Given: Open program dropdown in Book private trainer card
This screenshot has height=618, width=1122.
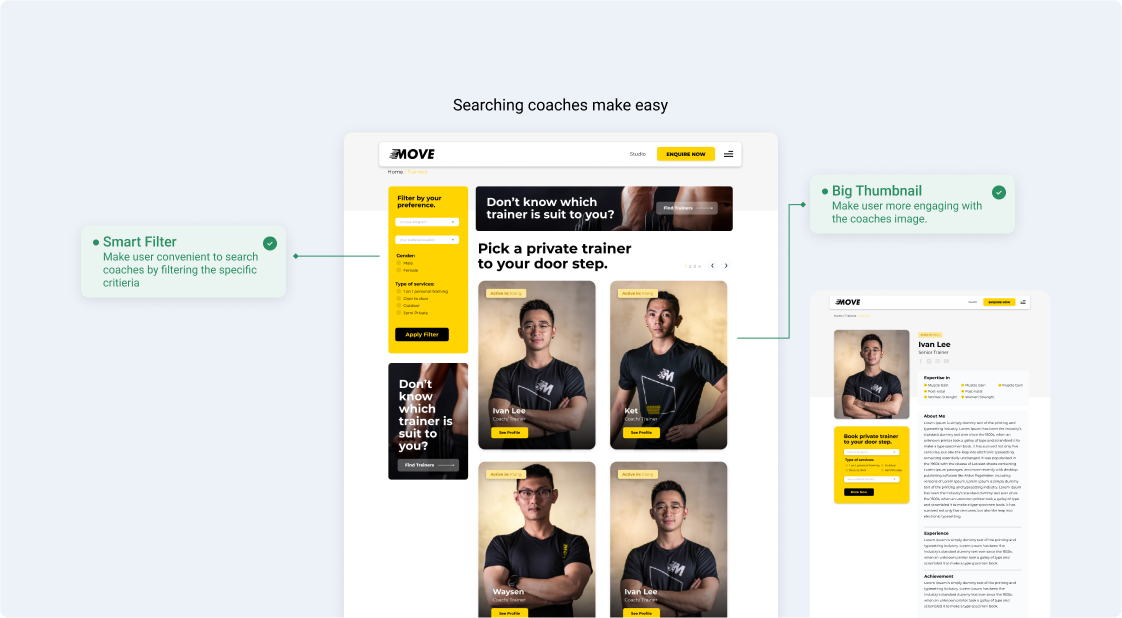Looking at the screenshot, I should tap(872, 452).
